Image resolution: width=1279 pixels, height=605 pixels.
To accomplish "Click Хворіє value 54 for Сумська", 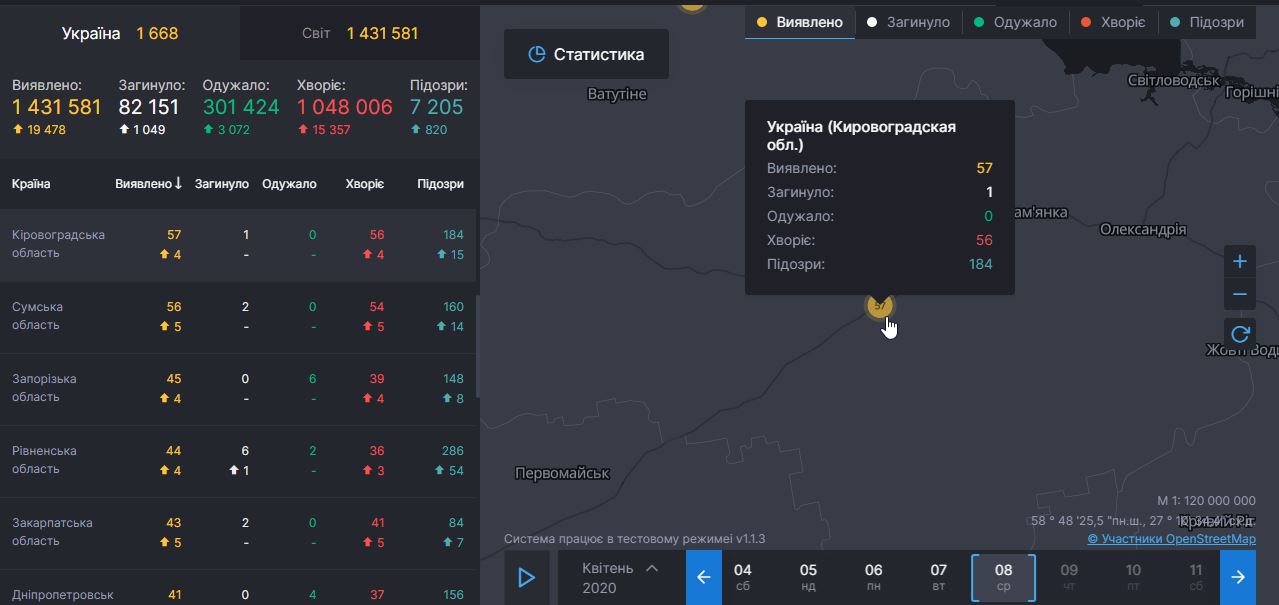I will (x=377, y=307).
